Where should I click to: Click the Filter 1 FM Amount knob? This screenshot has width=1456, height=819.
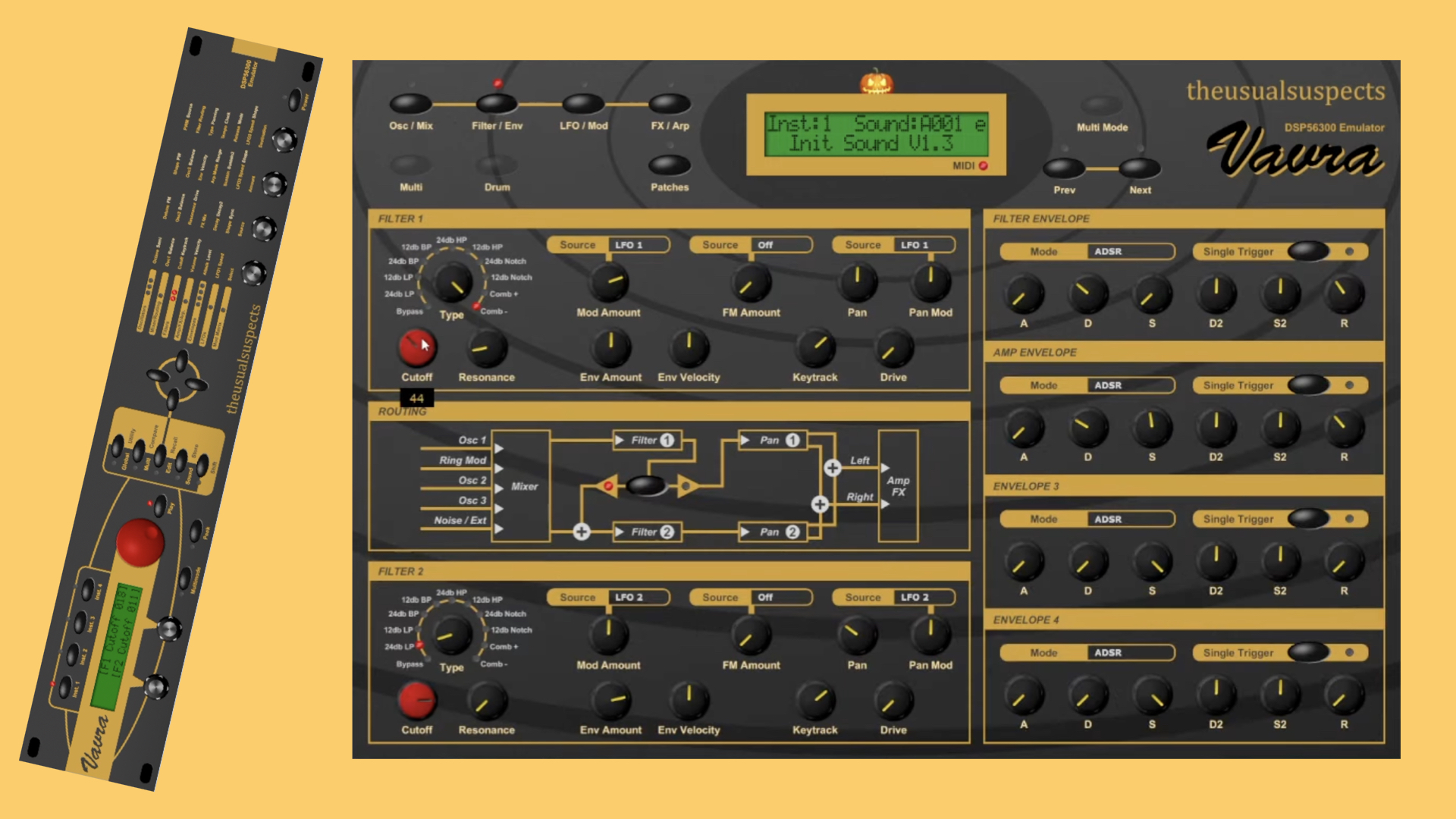751,283
